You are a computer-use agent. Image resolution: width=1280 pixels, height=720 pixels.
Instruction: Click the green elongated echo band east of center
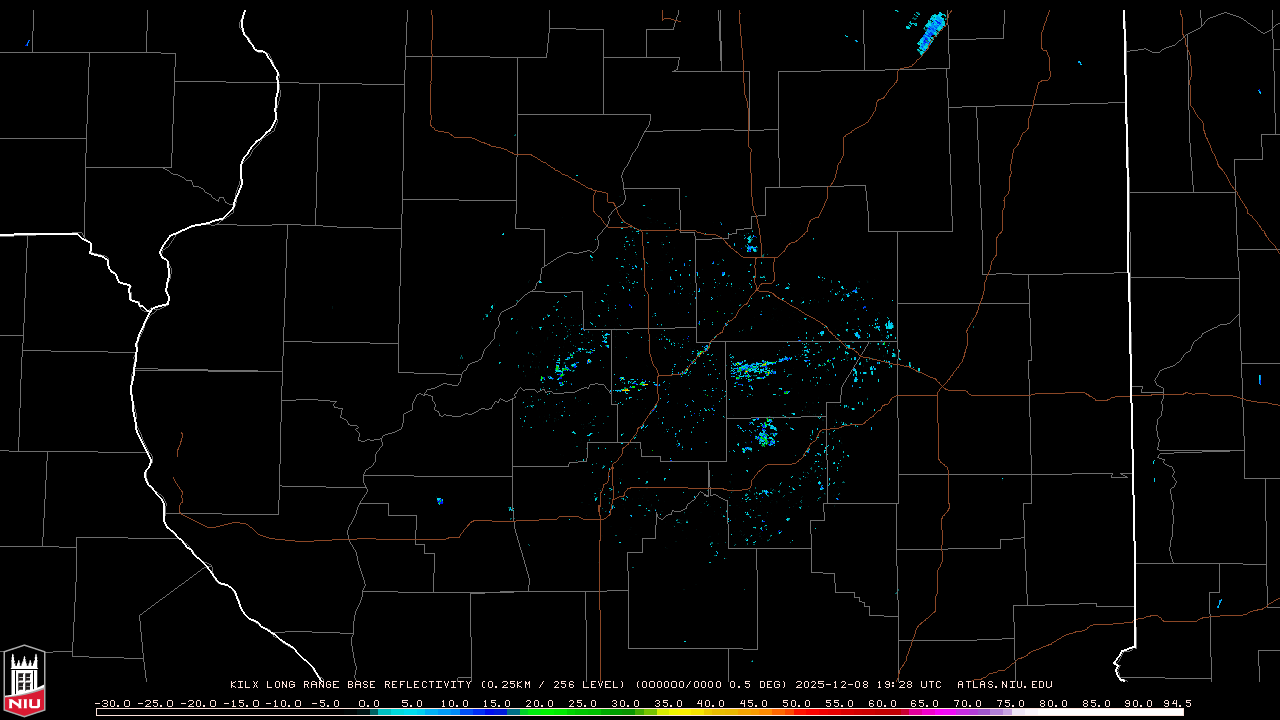757,370
